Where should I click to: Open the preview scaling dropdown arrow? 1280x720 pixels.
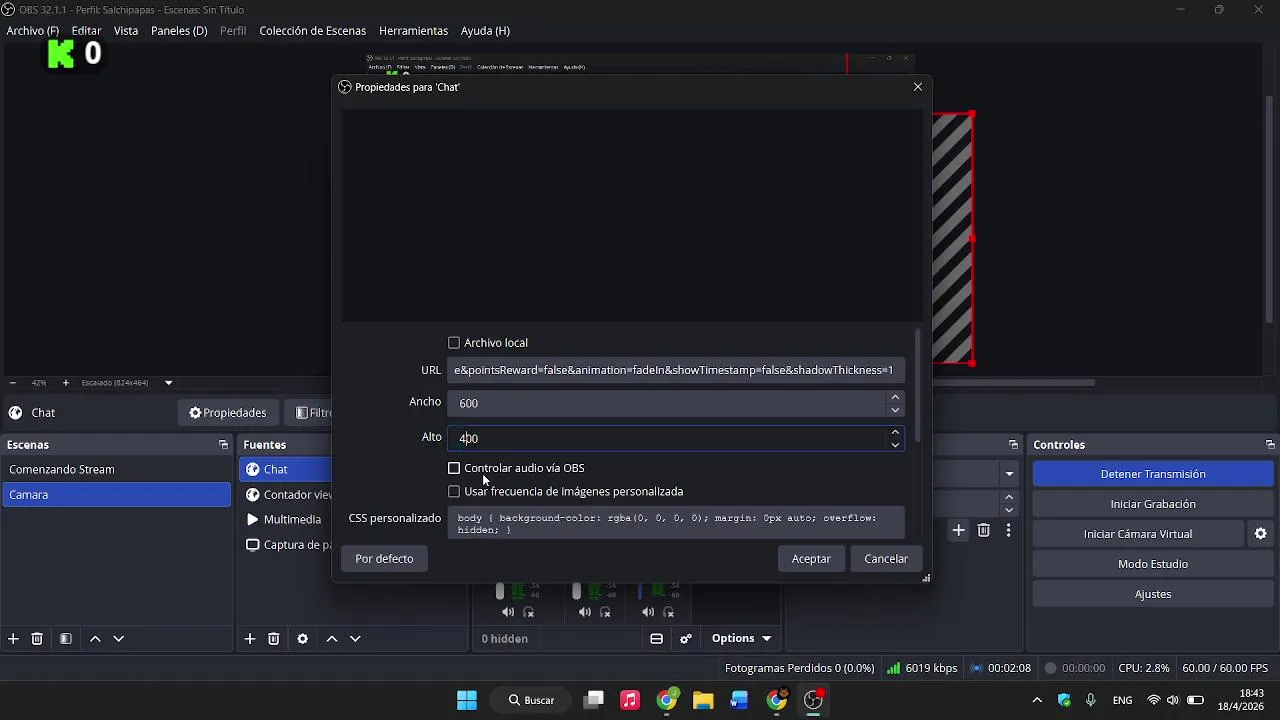tap(169, 383)
